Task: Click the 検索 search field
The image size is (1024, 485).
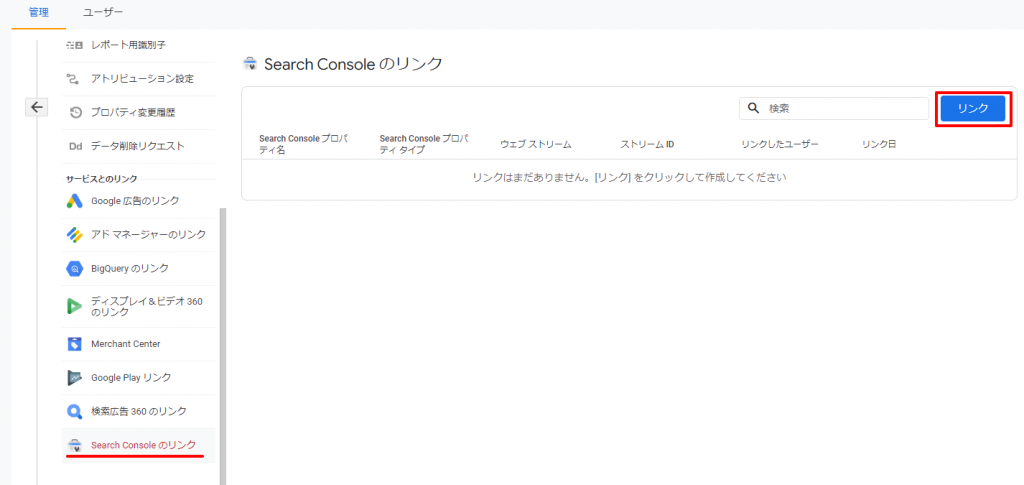Action: (x=834, y=109)
